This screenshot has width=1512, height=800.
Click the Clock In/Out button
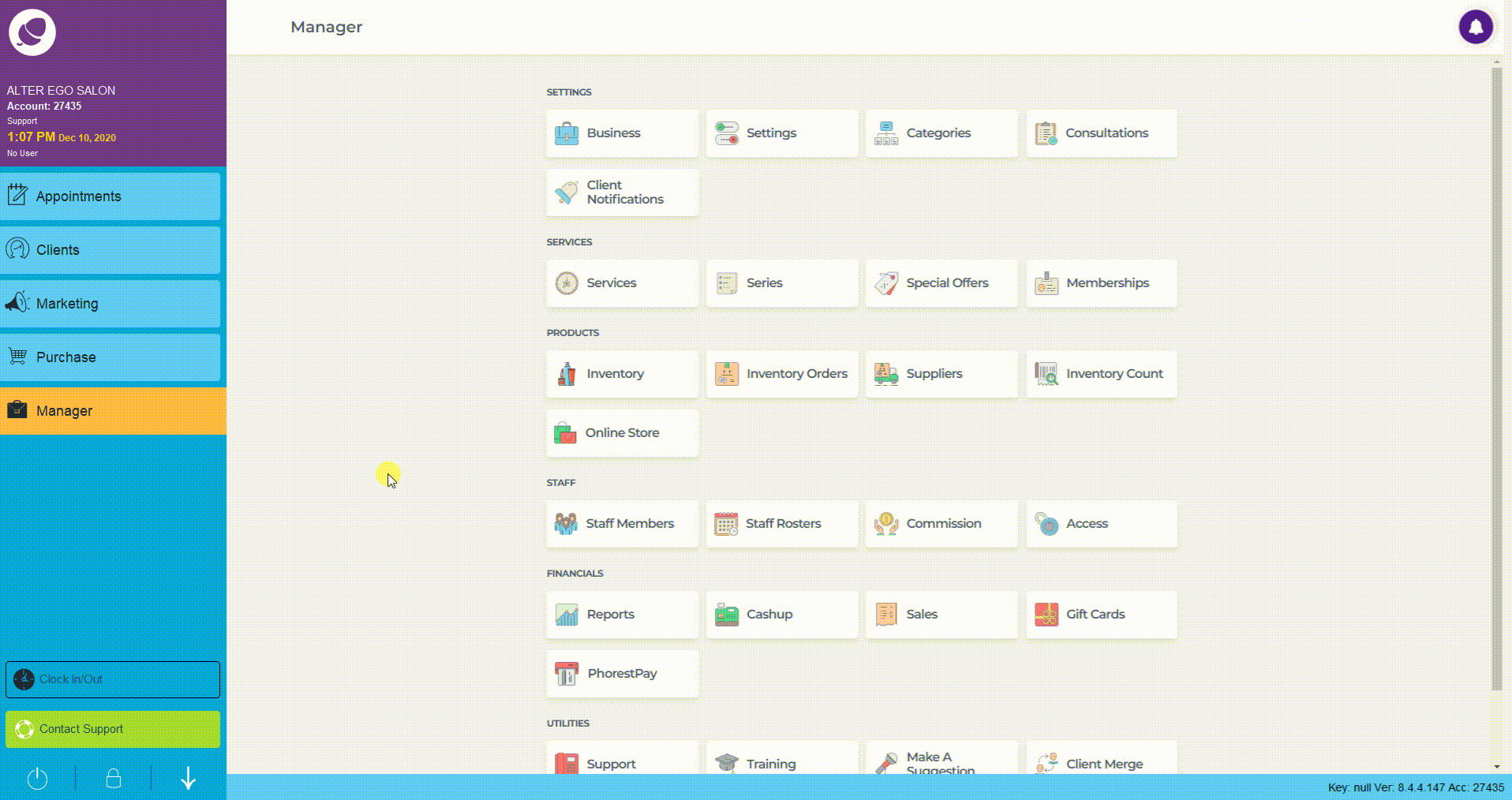coord(113,679)
